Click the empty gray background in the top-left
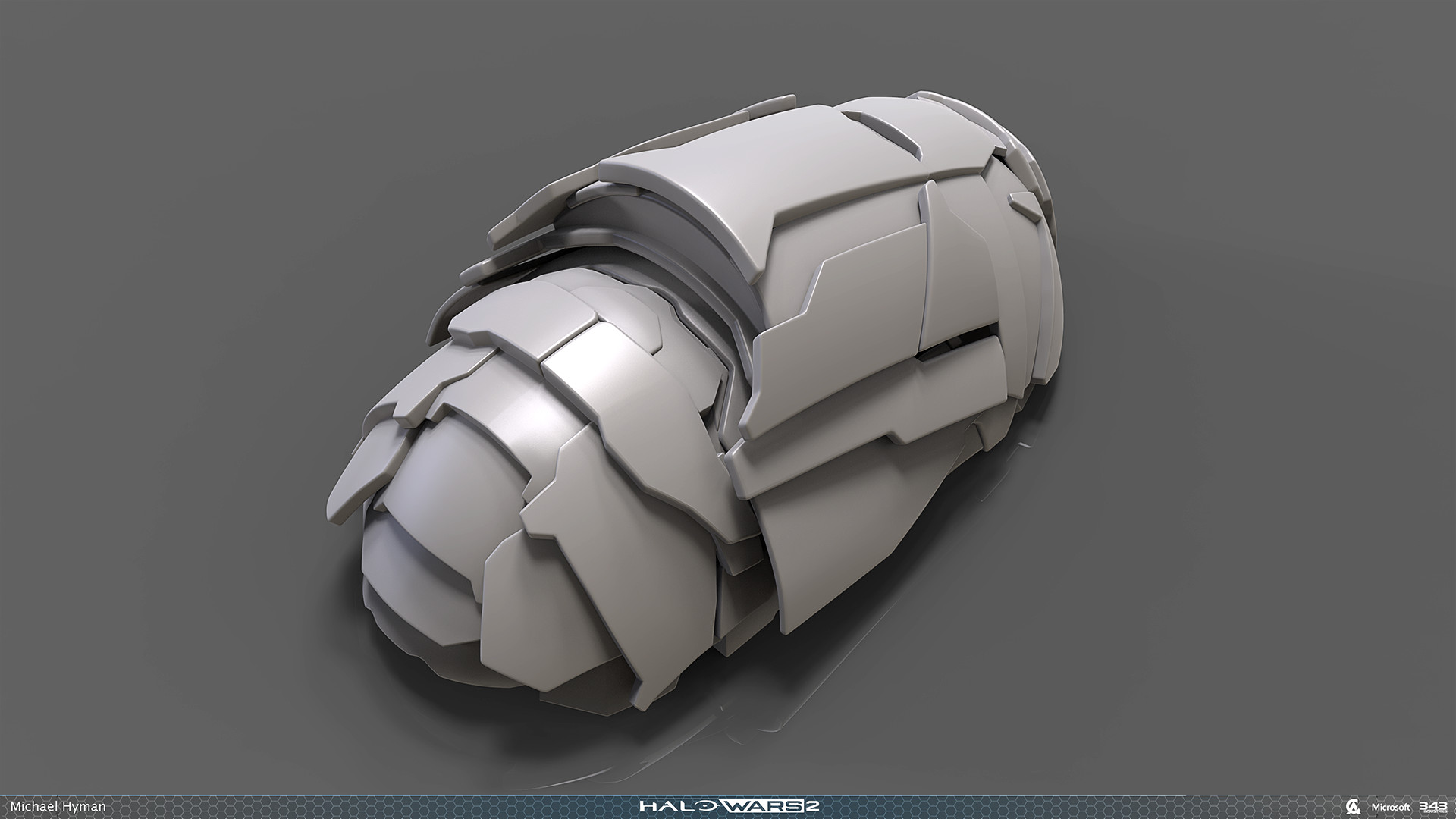This screenshot has width=1456, height=819. 152,114
